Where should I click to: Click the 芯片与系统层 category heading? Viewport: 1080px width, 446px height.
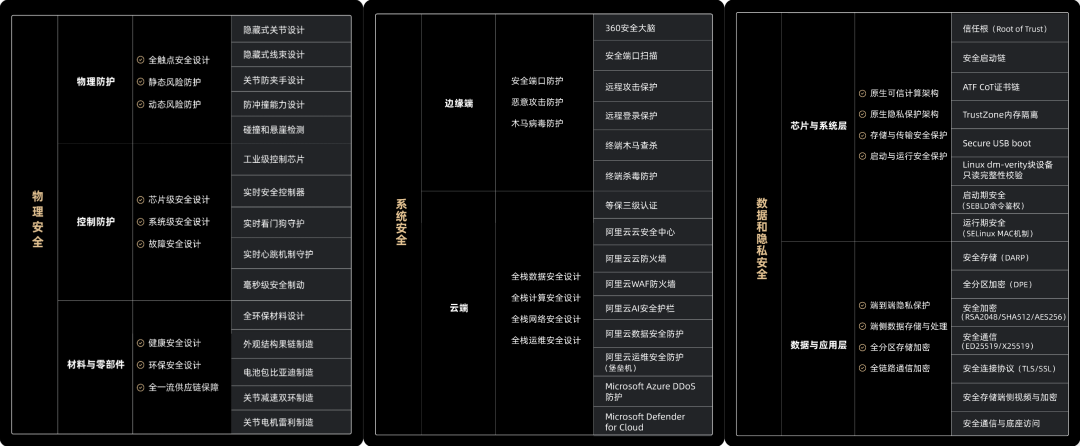pos(818,126)
